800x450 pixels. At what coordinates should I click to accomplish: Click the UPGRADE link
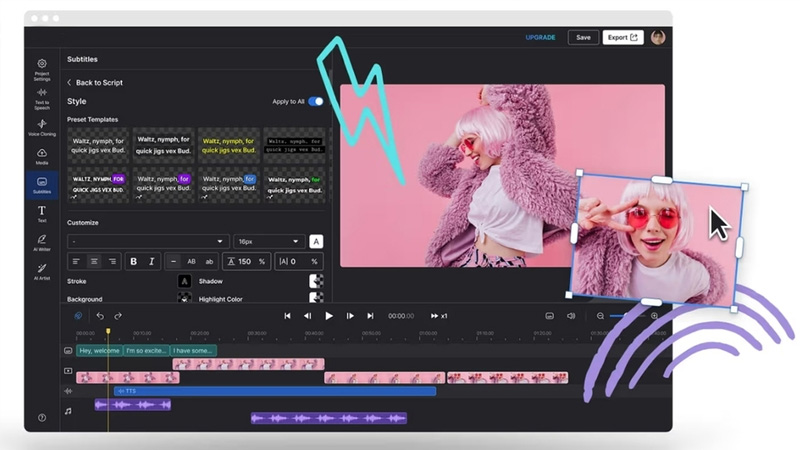[540, 37]
